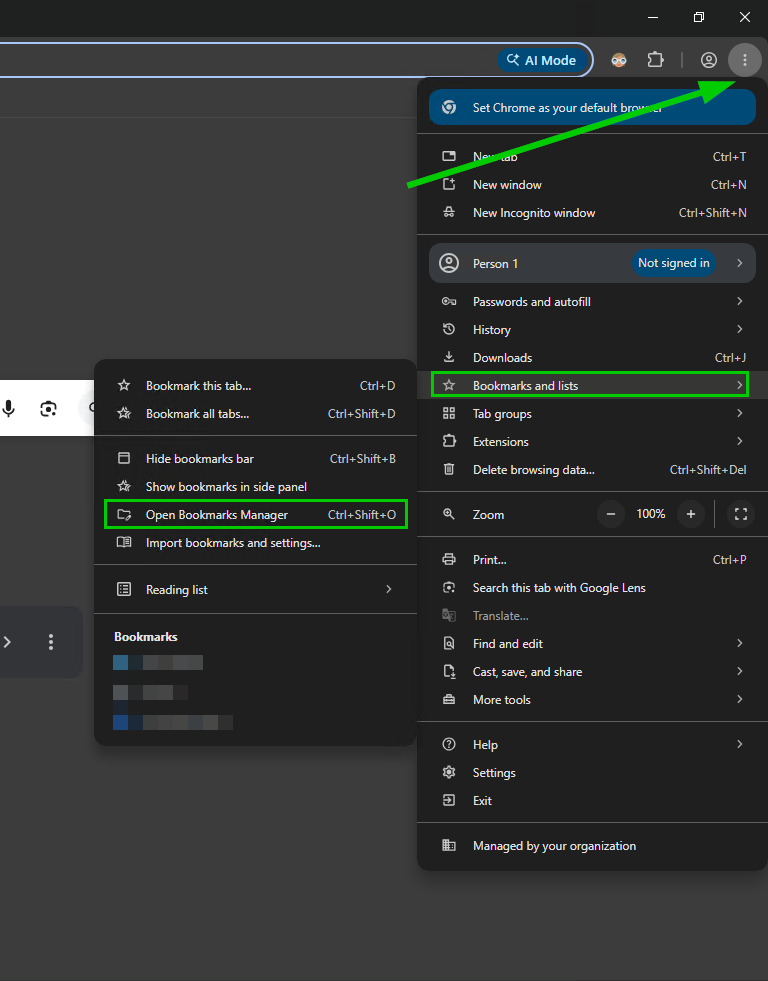768x981 pixels.
Task: Open the Help submenu
Action: [592, 745]
